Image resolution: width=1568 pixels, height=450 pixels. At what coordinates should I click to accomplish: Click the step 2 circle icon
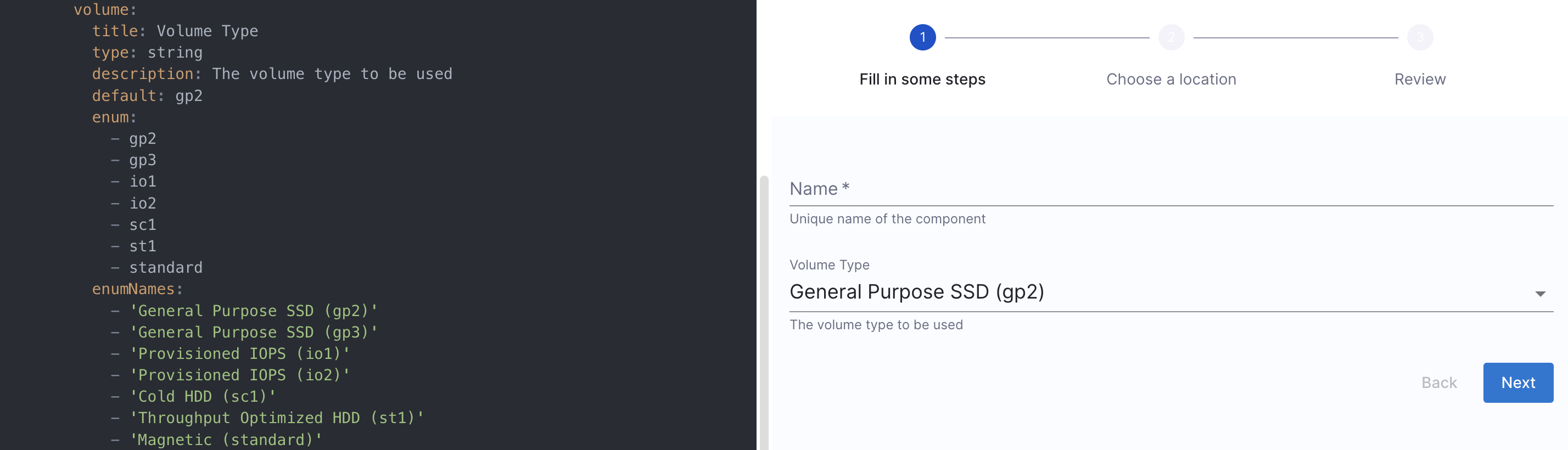point(1171,38)
